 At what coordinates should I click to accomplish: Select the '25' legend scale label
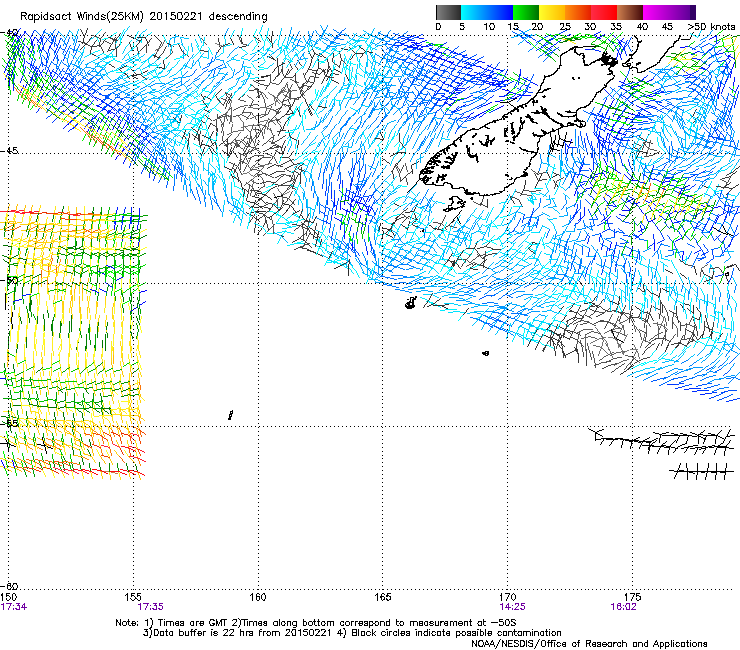click(x=565, y=27)
